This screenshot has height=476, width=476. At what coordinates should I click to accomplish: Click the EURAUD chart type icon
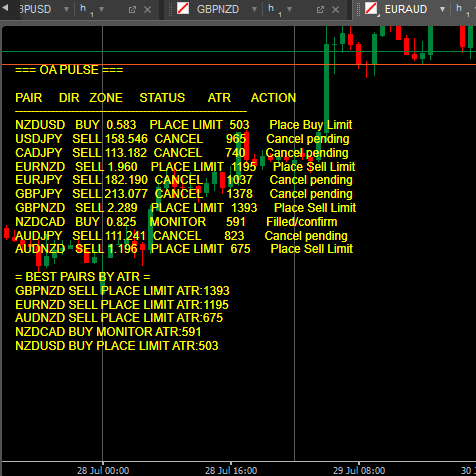tap(371, 8)
